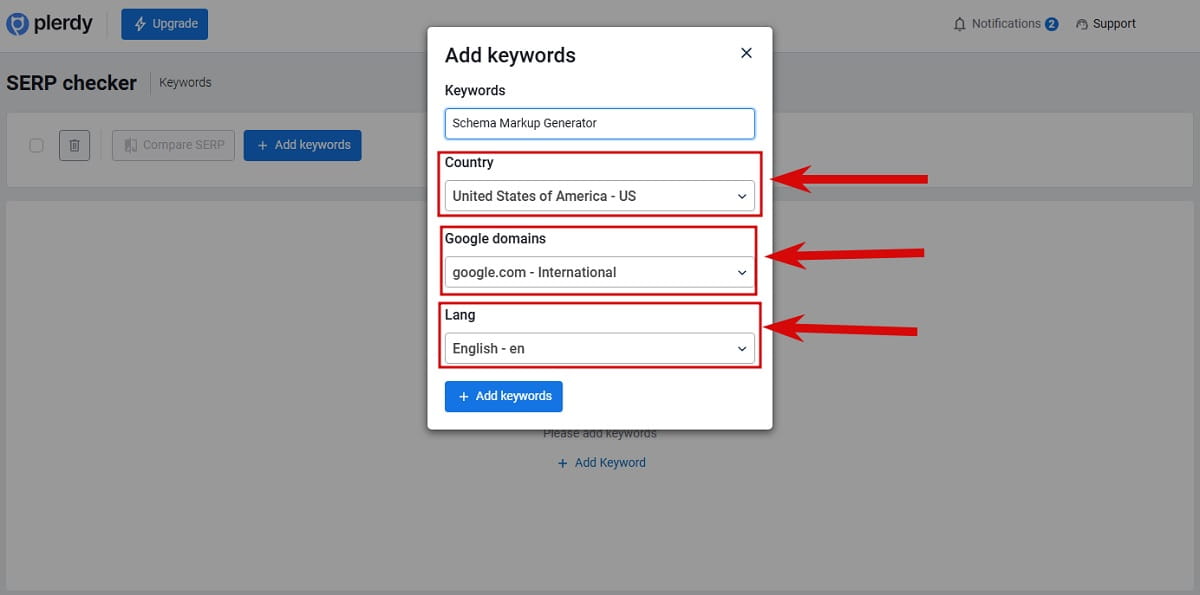Image resolution: width=1200 pixels, height=595 pixels.
Task: Switch to the Keywords tab
Action: tap(185, 82)
